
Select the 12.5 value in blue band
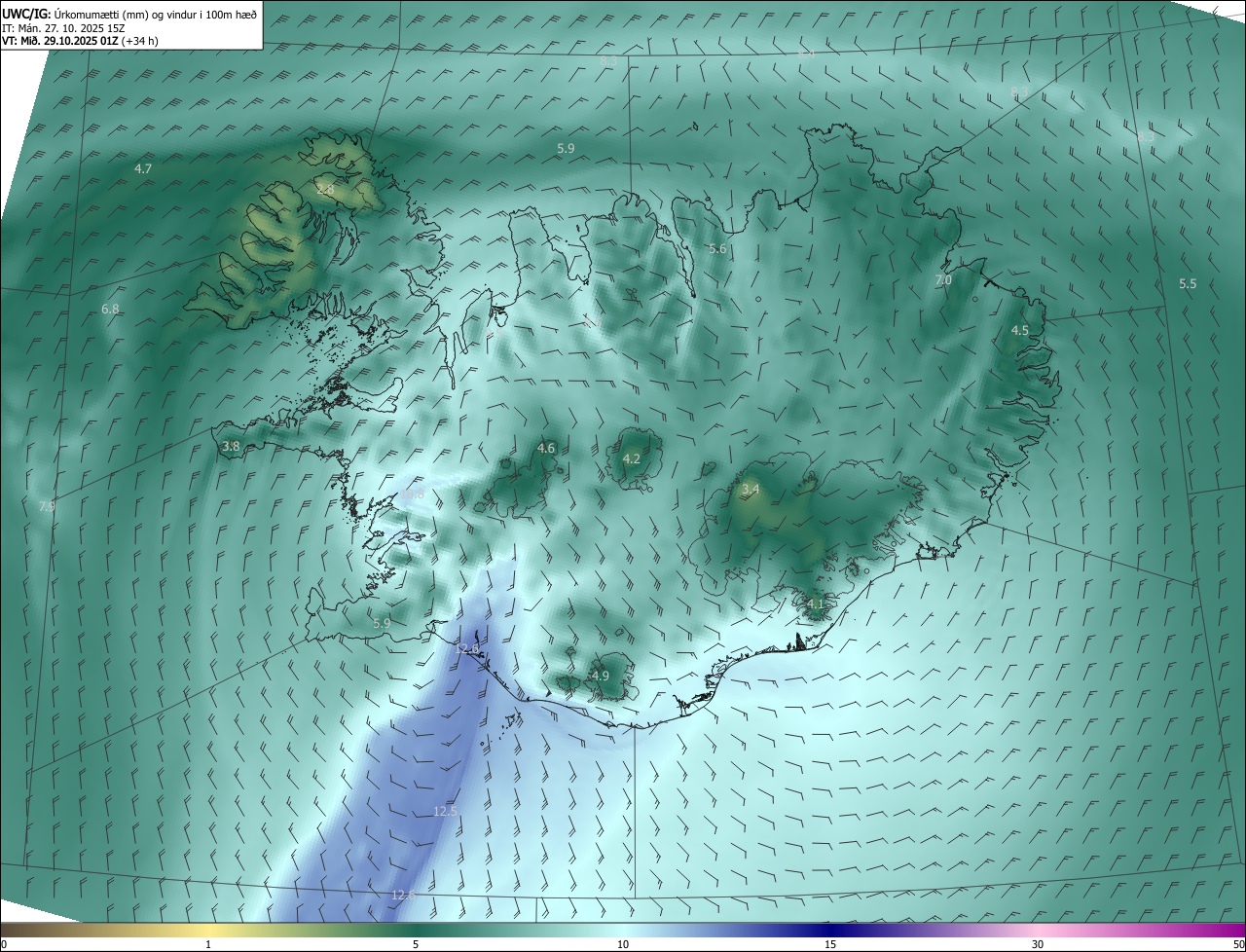pos(445,812)
